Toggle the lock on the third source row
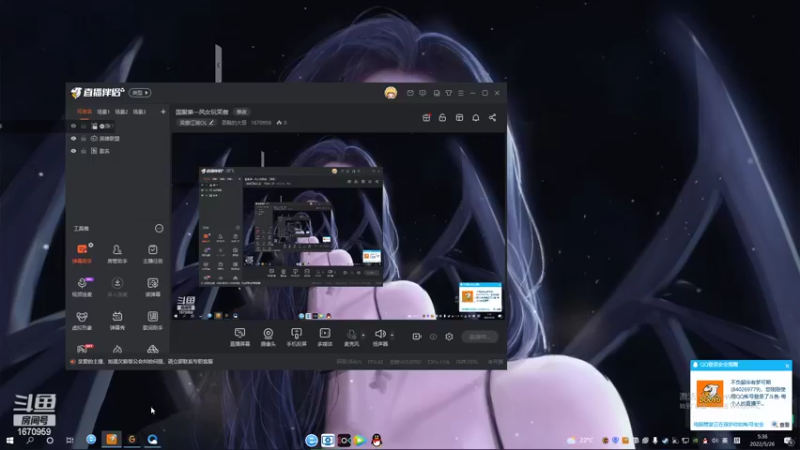Viewport: 800px width, 450px height. tap(83, 151)
